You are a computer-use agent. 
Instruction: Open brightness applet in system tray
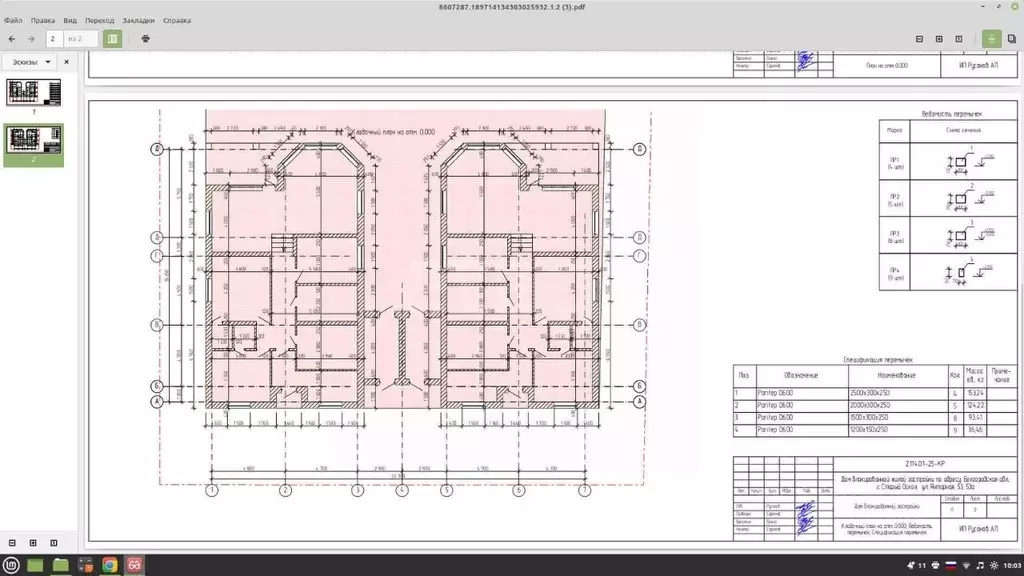coord(994,566)
